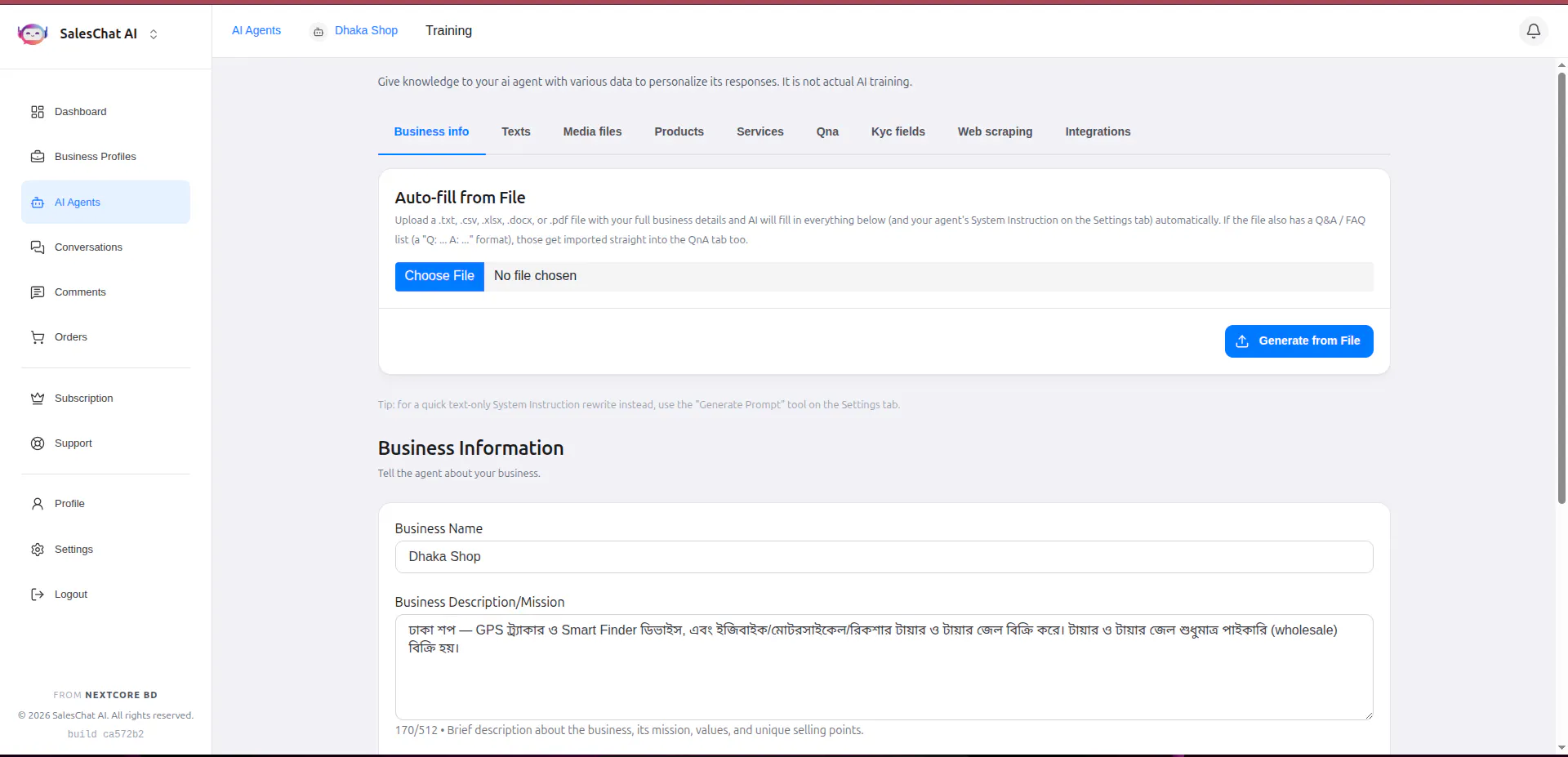The height and width of the screenshot is (757, 1568).
Task: Click the Training breadcrumb text
Action: [x=448, y=30]
